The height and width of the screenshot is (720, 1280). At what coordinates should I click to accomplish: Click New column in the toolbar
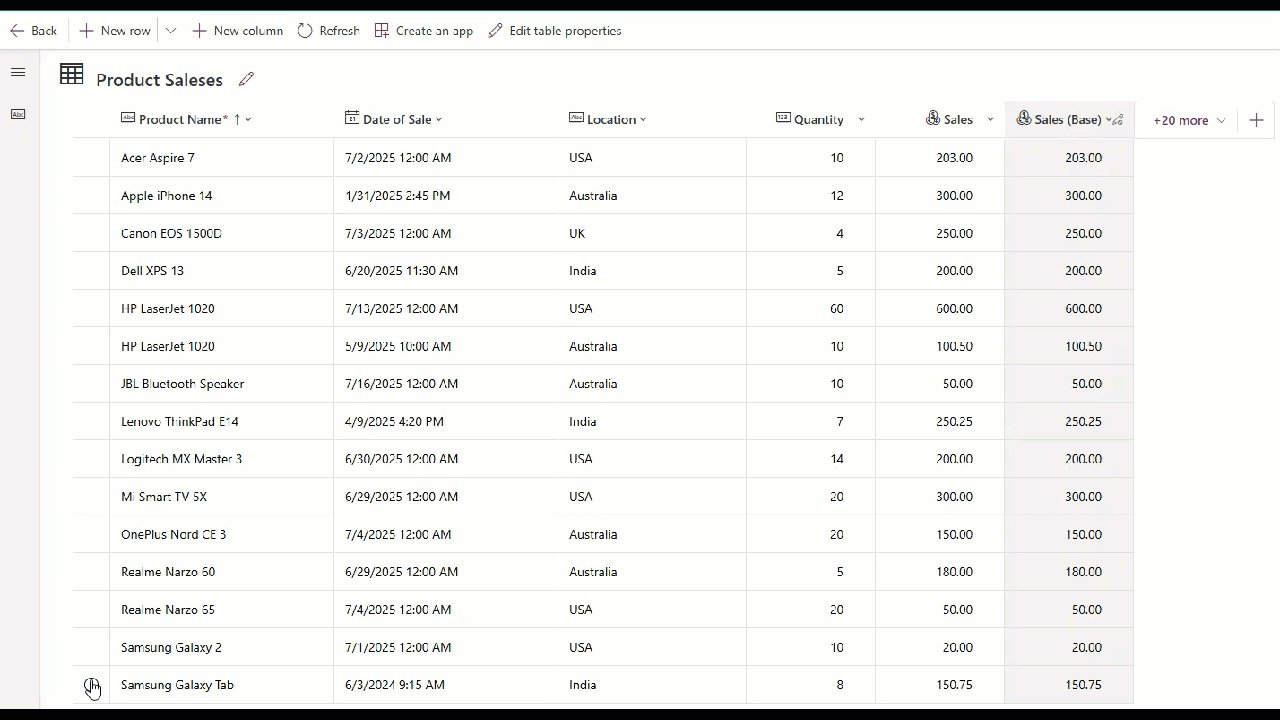[x=237, y=30]
